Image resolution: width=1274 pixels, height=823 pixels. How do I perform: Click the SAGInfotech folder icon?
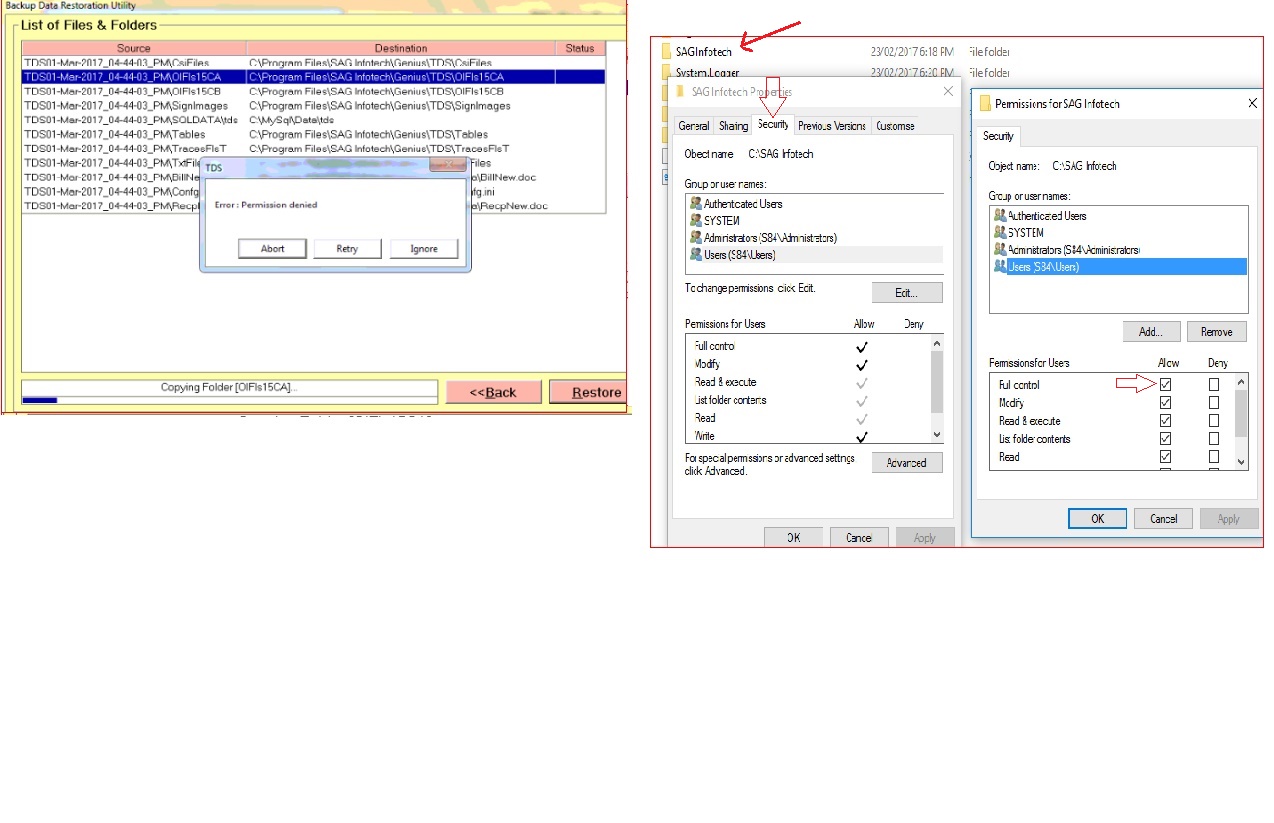tap(667, 52)
